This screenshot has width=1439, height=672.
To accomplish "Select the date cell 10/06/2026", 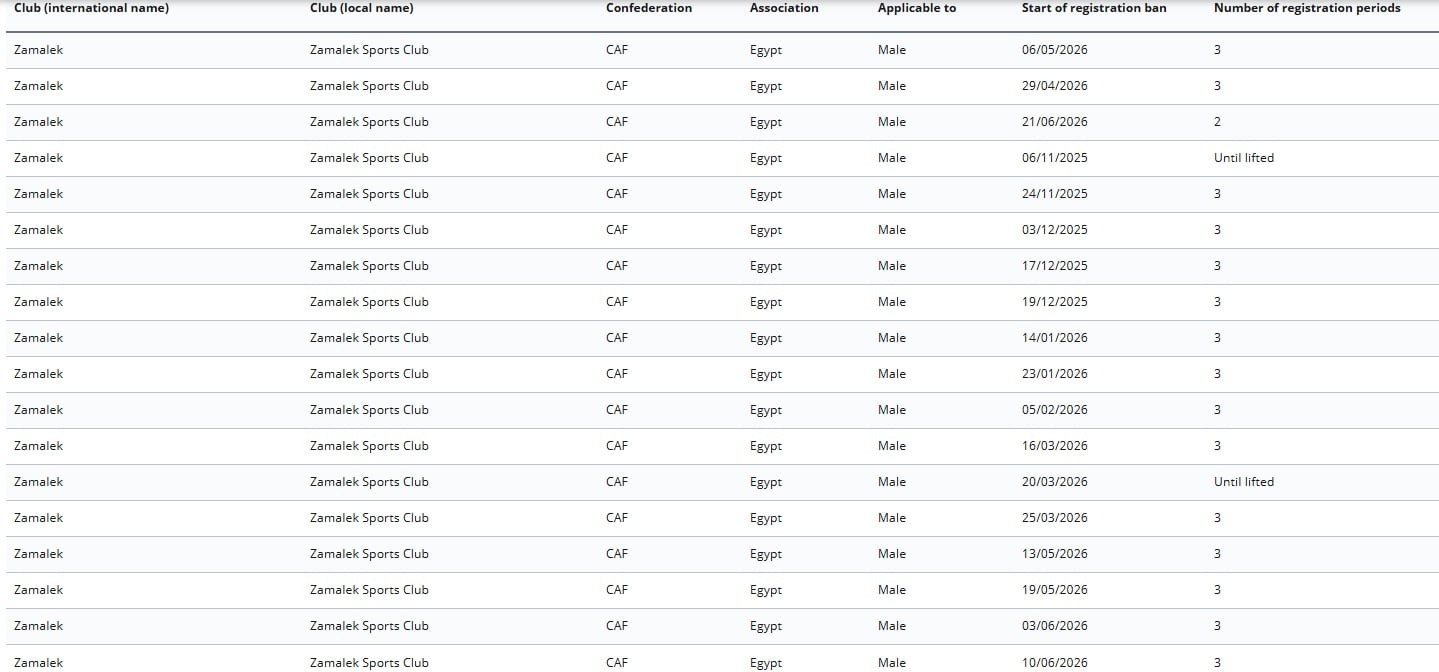I will pos(1055,663).
